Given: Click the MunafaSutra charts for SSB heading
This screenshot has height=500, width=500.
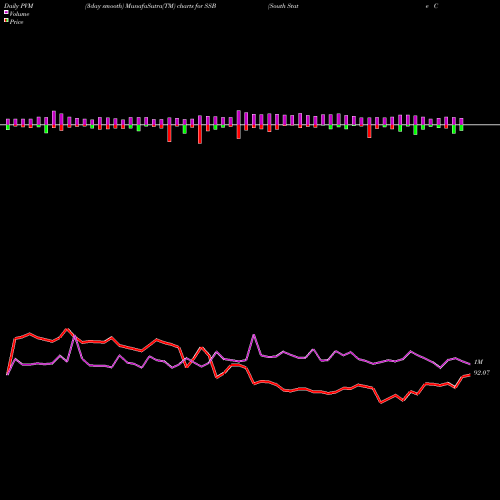Looking at the screenshot, I should (x=151, y=6).
